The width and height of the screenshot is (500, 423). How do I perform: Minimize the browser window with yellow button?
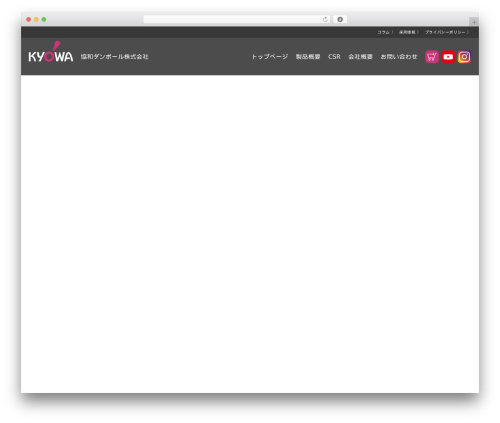point(36,19)
